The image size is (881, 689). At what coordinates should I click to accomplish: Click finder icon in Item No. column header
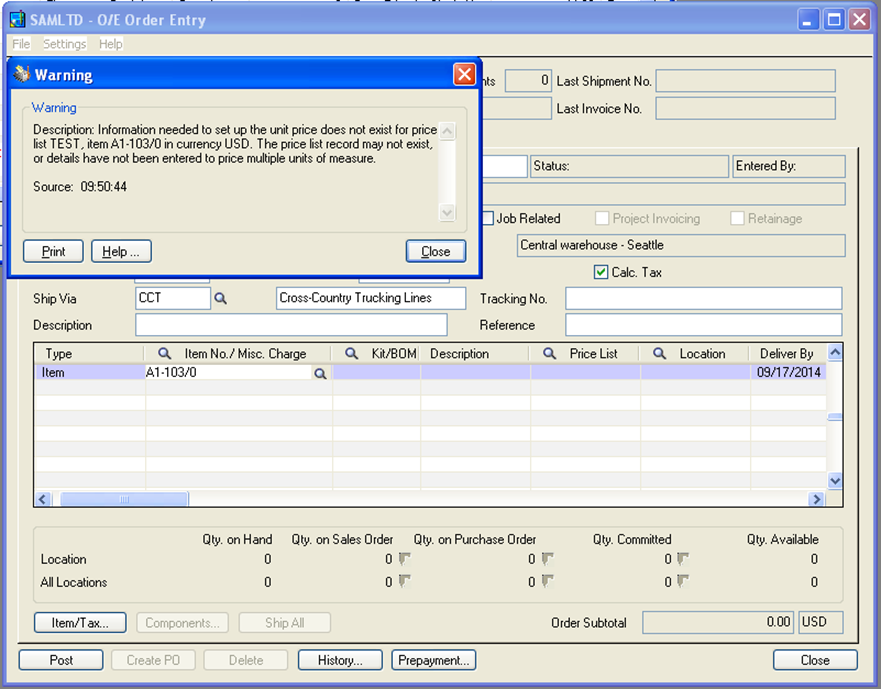pos(164,353)
